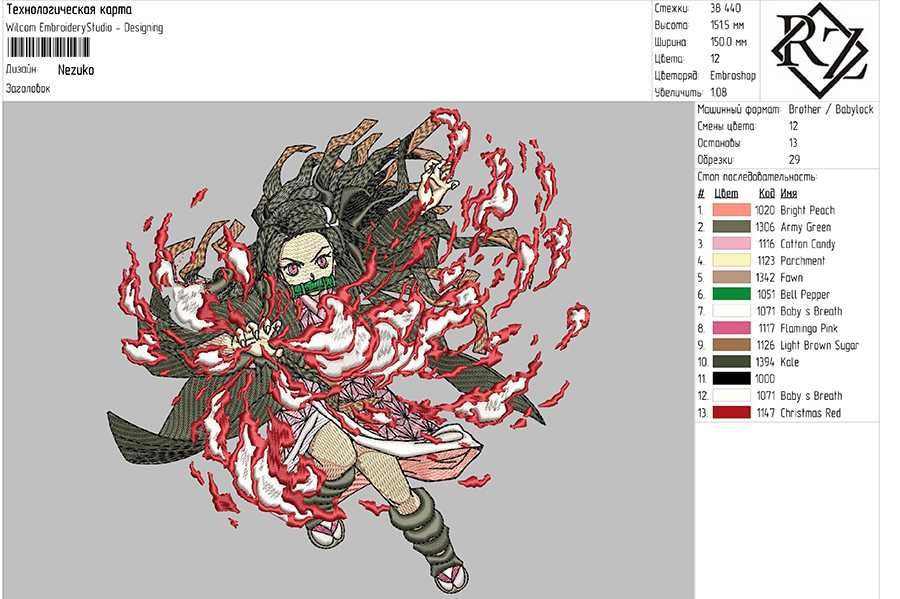Click the 'Цвет' column header
Image resolution: width=900 pixels, height=599 pixels.
pyautogui.click(x=726, y=193)
